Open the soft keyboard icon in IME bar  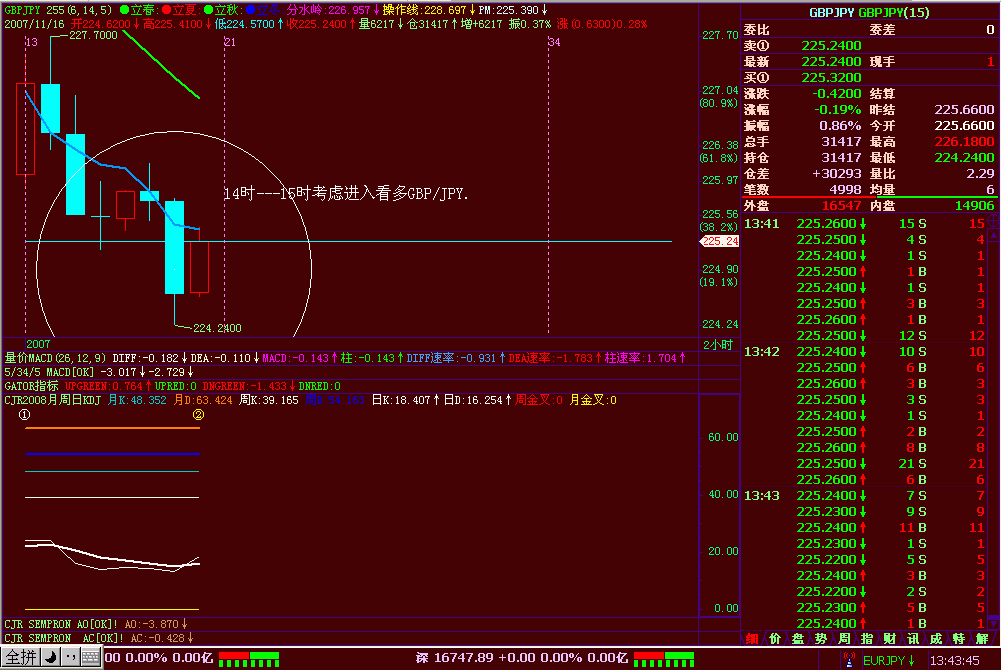91,657
